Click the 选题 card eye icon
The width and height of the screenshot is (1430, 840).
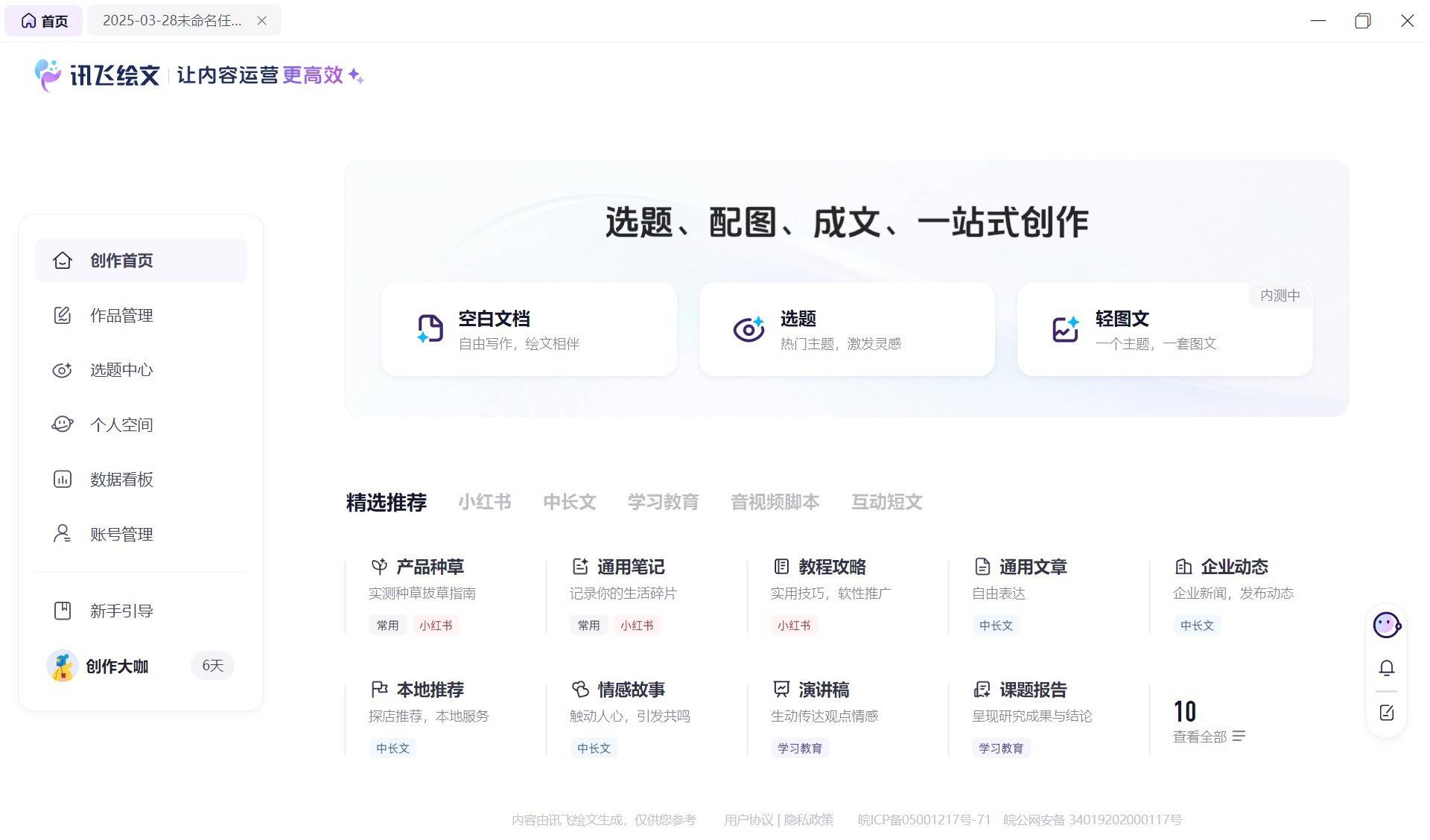(749, 328)
